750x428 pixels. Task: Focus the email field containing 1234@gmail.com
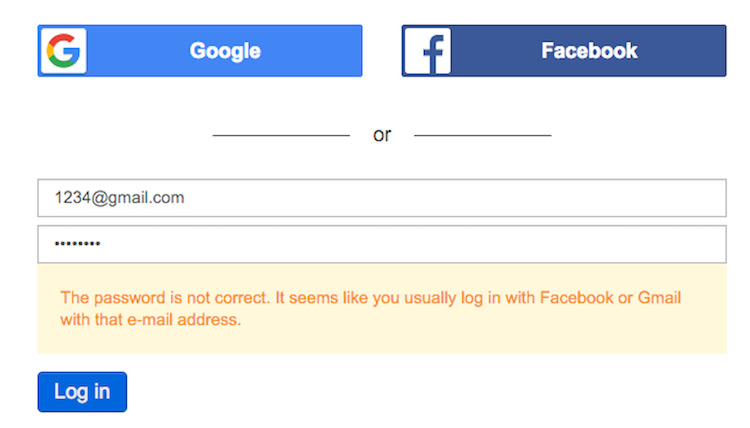381,198
